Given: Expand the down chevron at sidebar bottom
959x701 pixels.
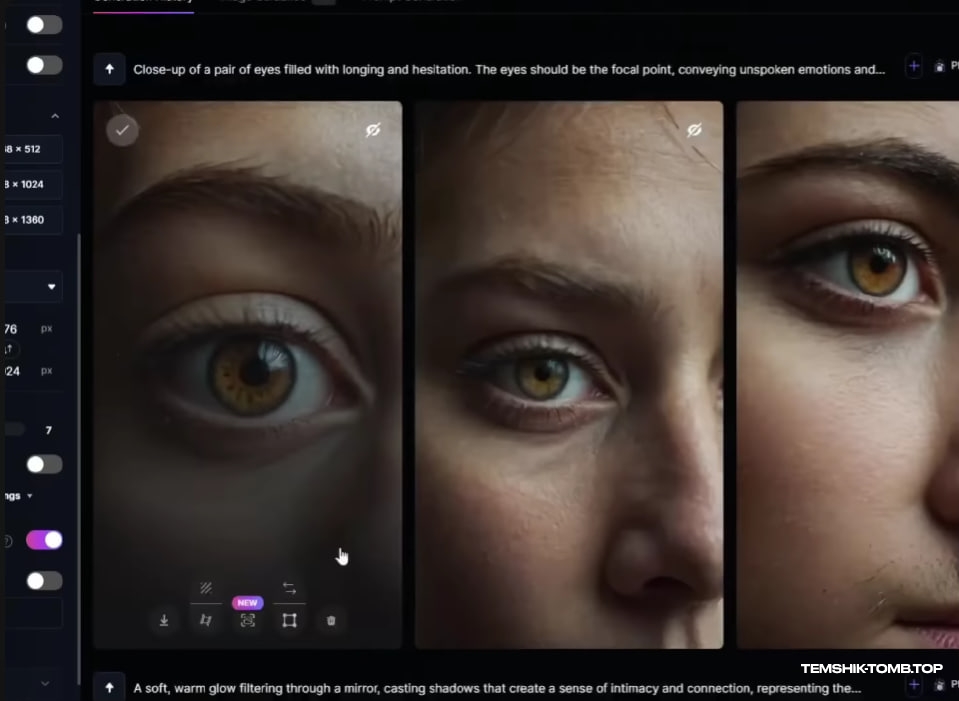Looking at the screenshot, I should [45, 683].
